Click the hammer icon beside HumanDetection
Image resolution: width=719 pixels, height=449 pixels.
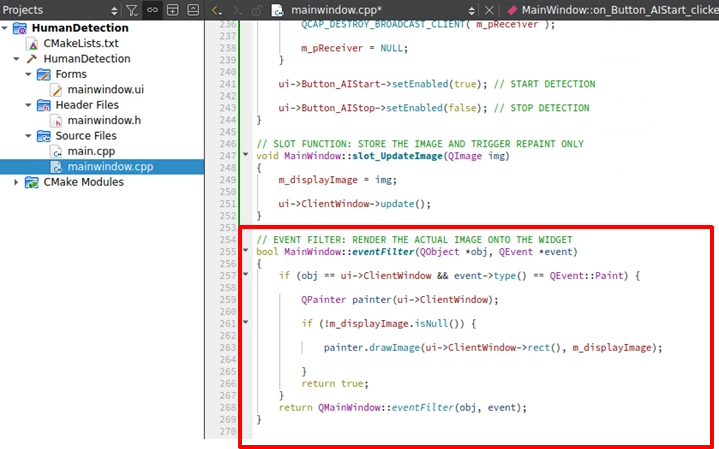(32, 59)
